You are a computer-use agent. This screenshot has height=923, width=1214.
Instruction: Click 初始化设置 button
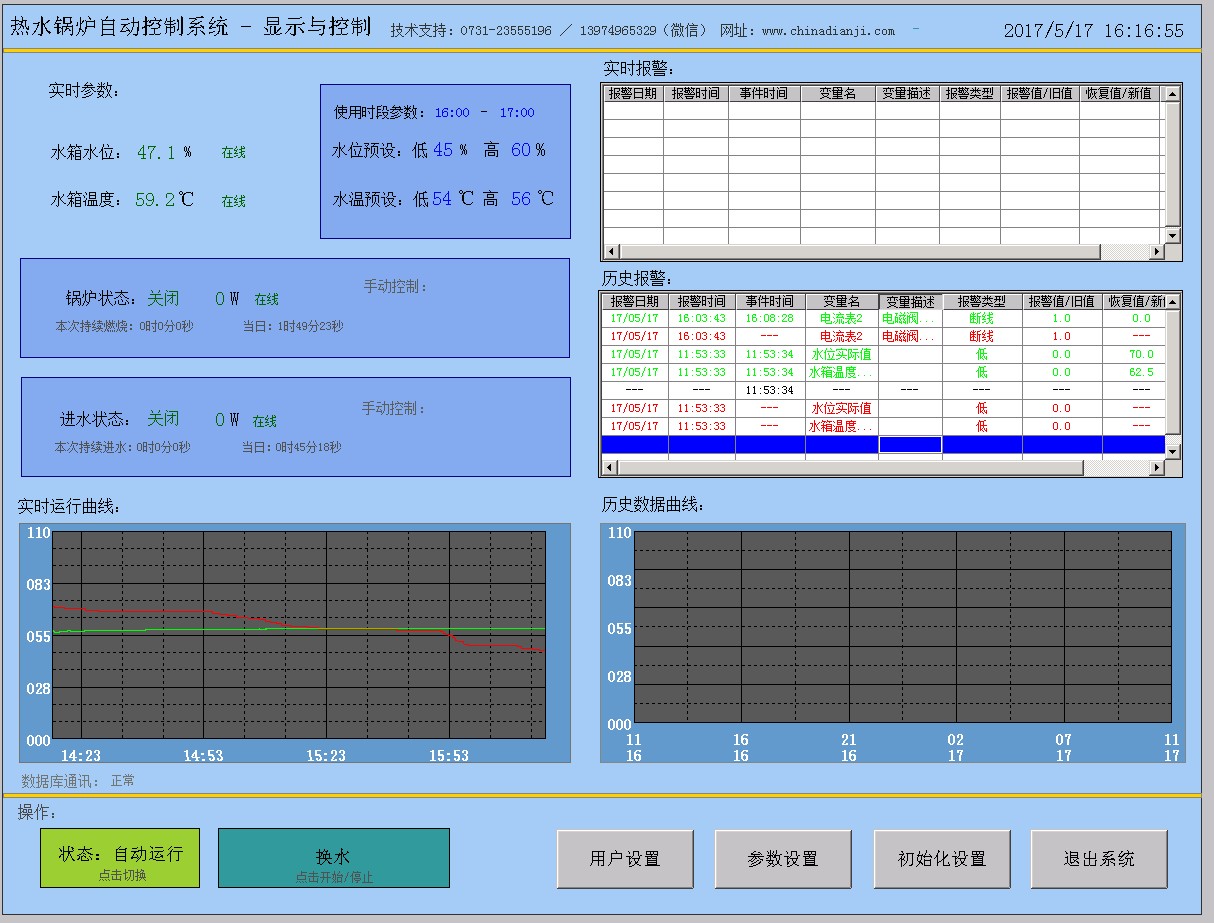click(x=941, y=859)
